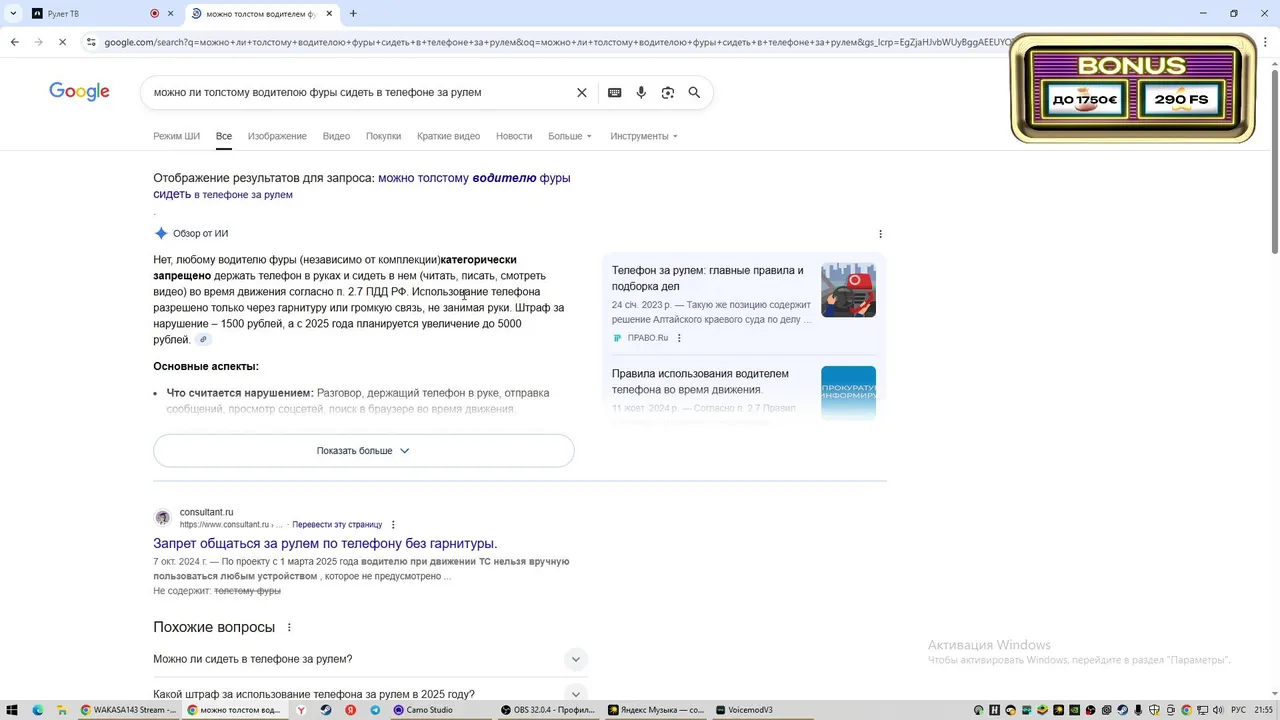Clear the Google search box text

click(x=581, y=92)
